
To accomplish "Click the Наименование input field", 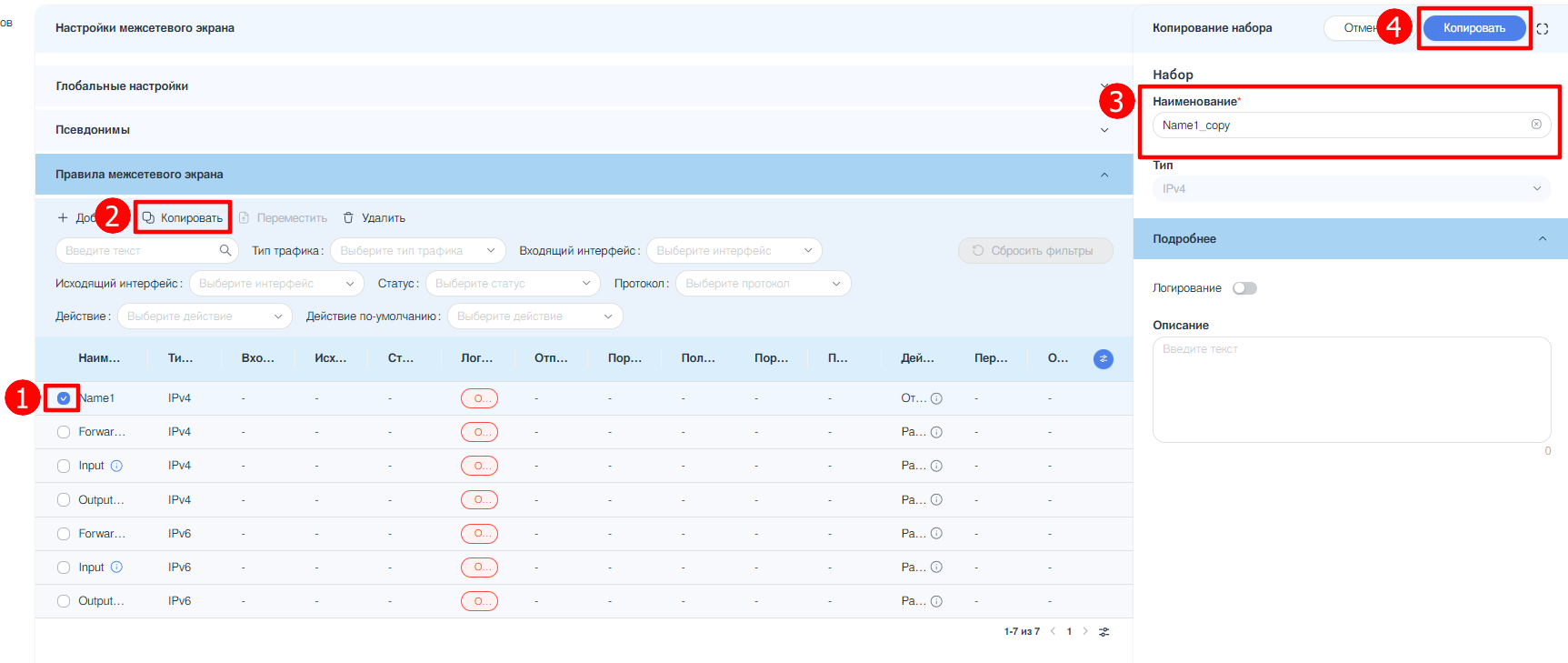I will (1352, 126).
